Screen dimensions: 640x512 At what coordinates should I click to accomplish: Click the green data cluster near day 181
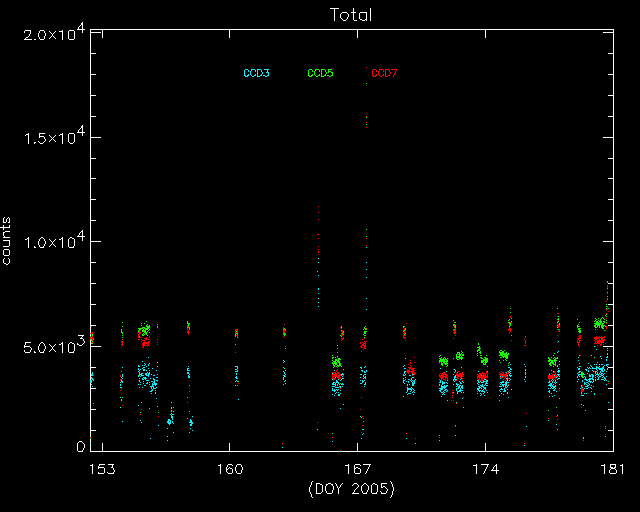click(600, 323)
